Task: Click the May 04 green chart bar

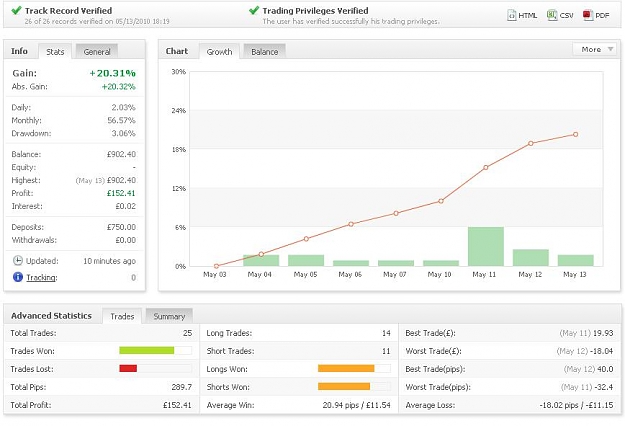Action: click(x=261, y=260)
